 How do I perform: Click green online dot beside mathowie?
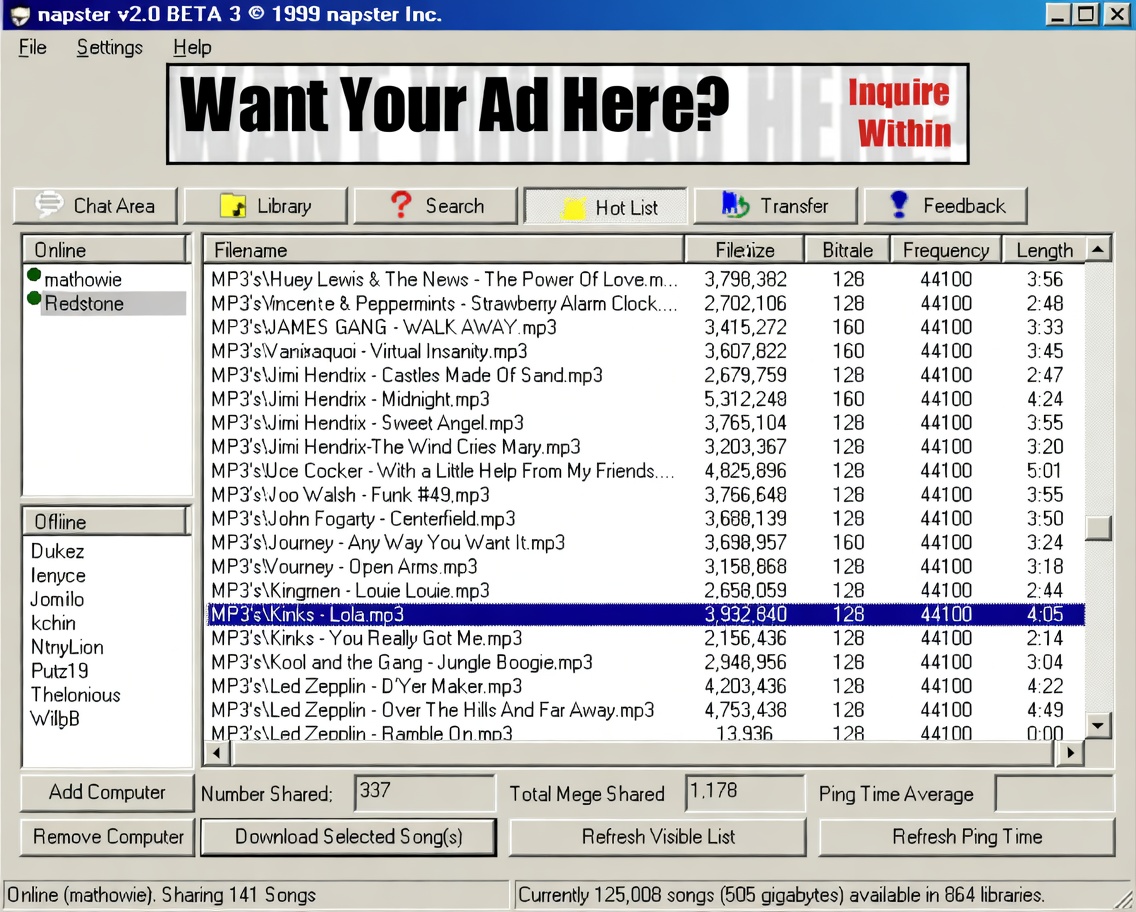click(x=34, y=275)
